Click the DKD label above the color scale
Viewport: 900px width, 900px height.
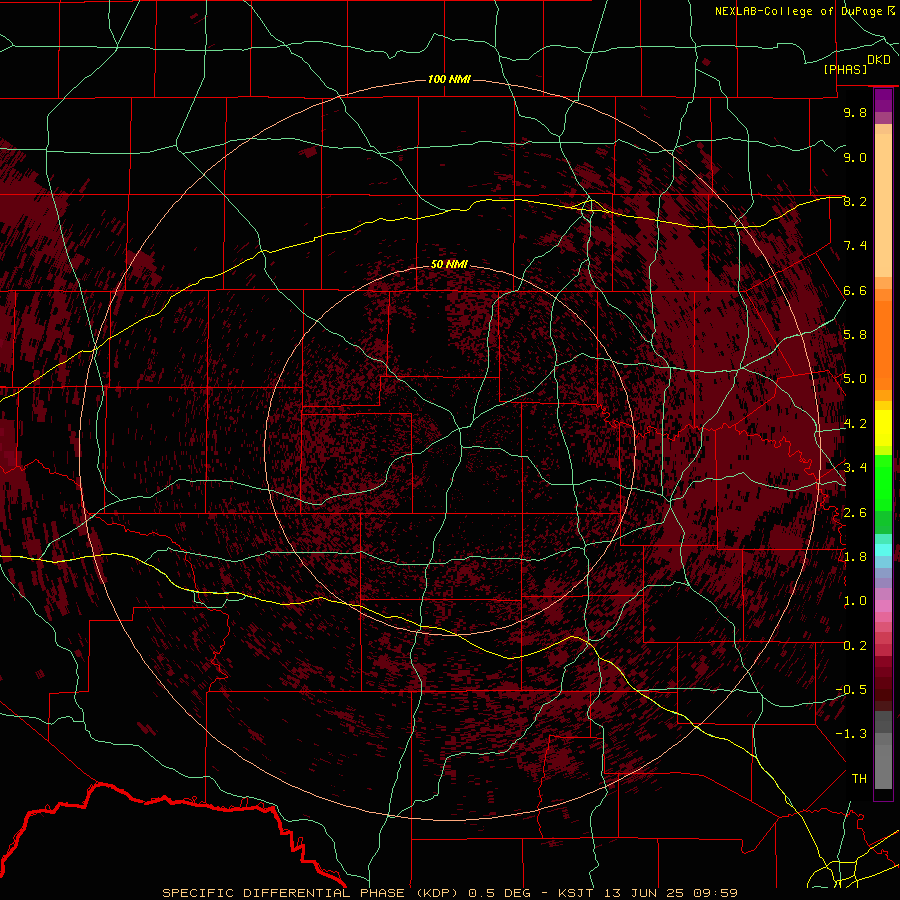click(x=878, y=60)
